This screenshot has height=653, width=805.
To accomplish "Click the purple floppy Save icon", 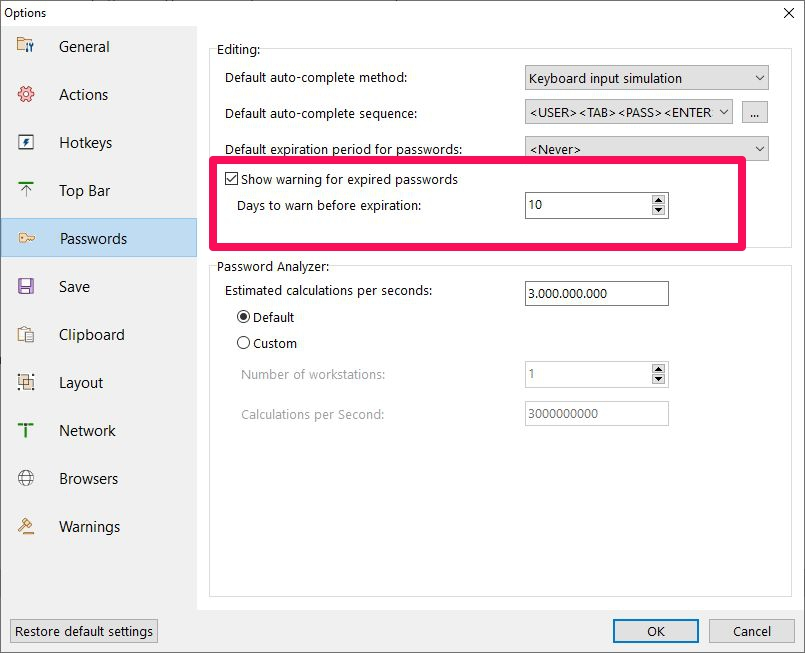I will (26, 286).
